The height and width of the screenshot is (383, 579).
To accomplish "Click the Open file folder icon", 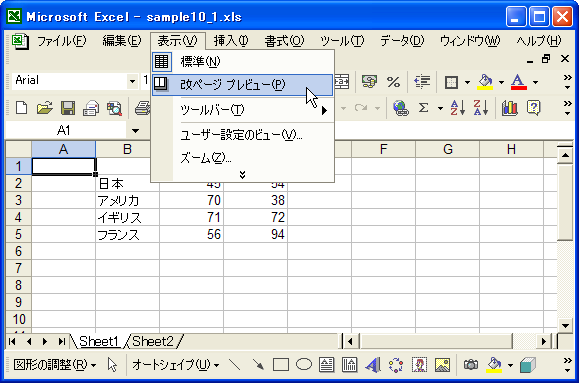I will pos(45,109).
